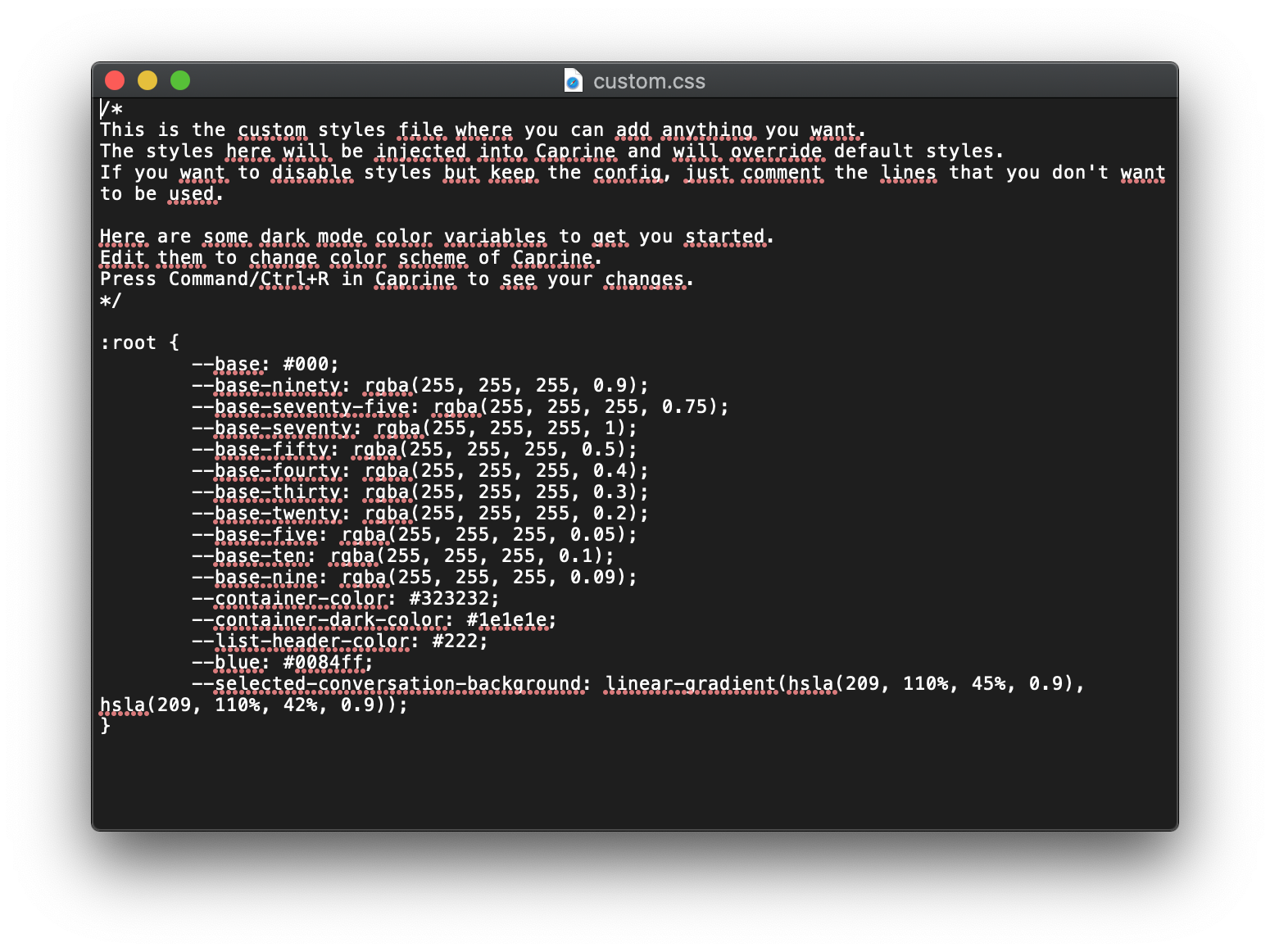
Task: Click the 'This is the custom styles file' line
Action: [x=483, y=129]
